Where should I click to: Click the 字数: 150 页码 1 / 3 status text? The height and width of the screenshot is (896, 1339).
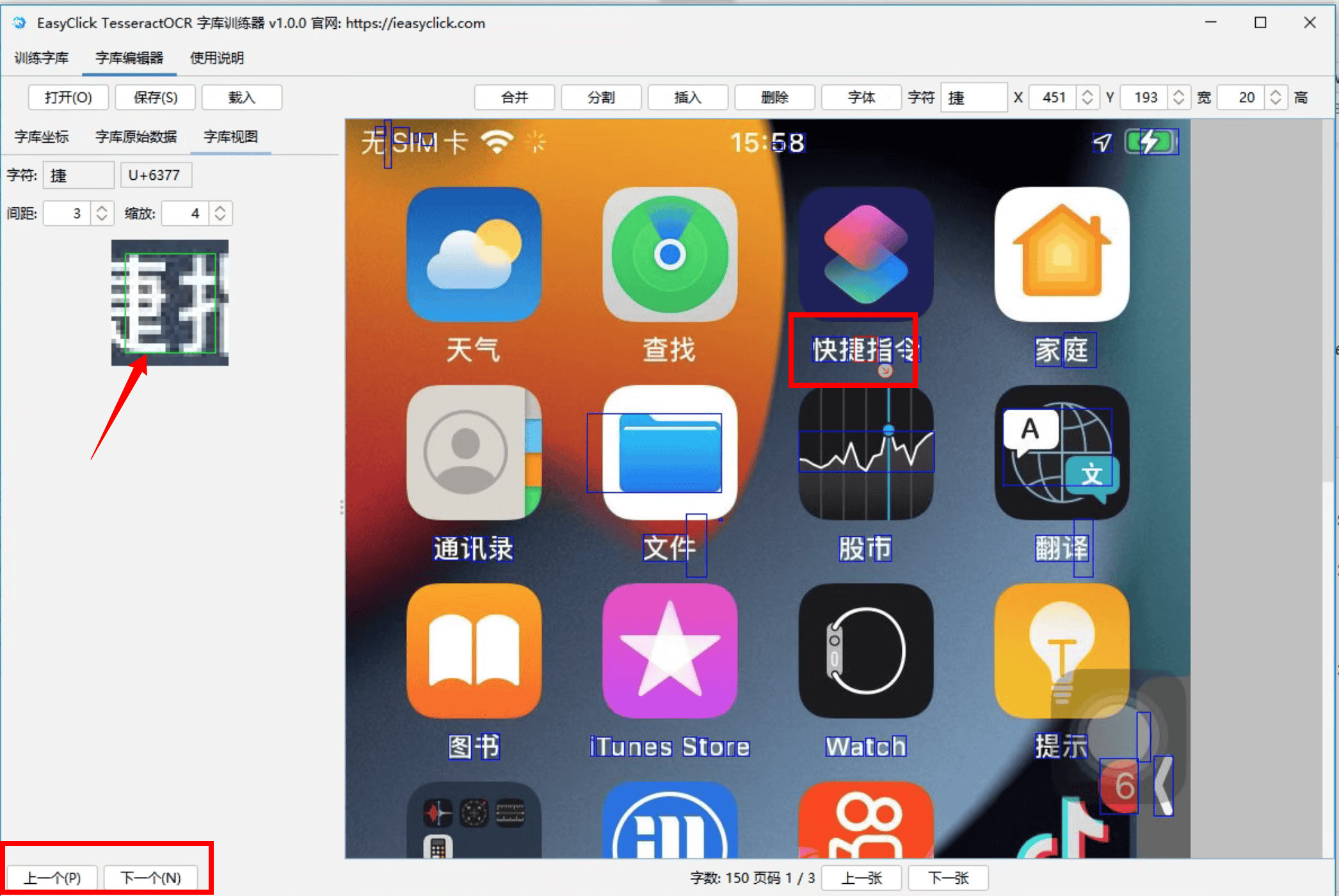753,877
